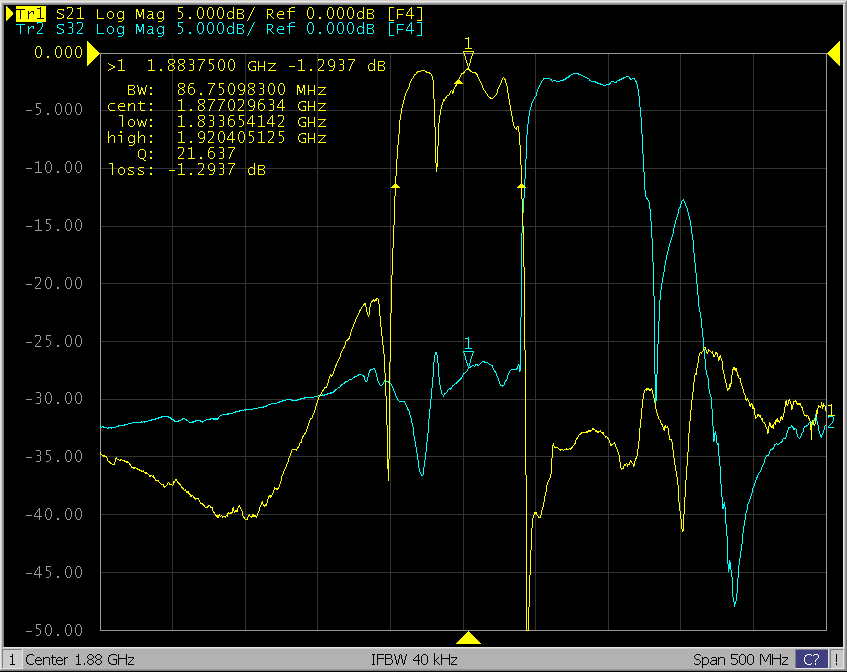Click the left bandwidth cutoff arrow marker
847x672 pixels.
point(395,186)
